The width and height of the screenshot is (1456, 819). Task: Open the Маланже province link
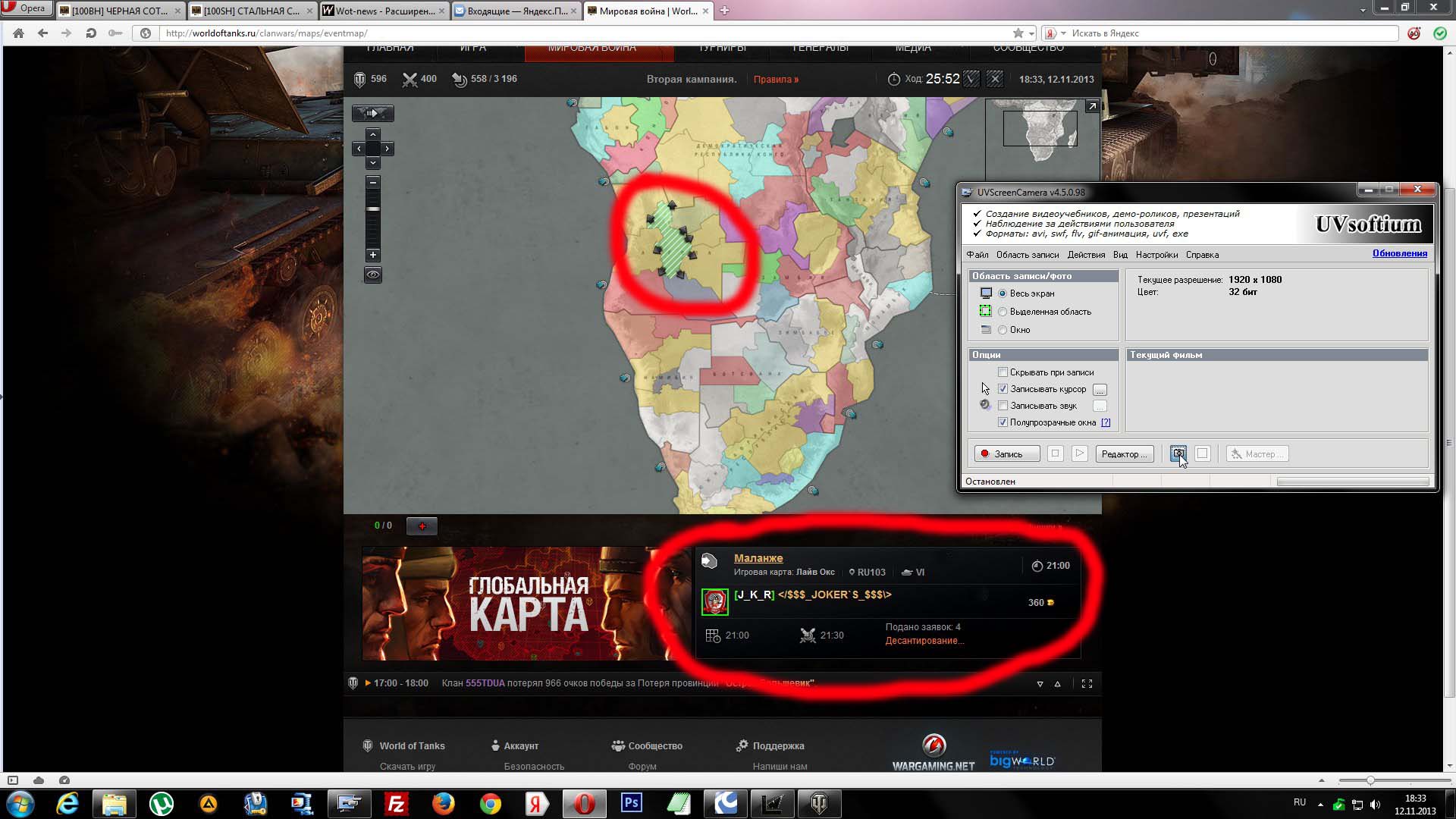(758, 558)
